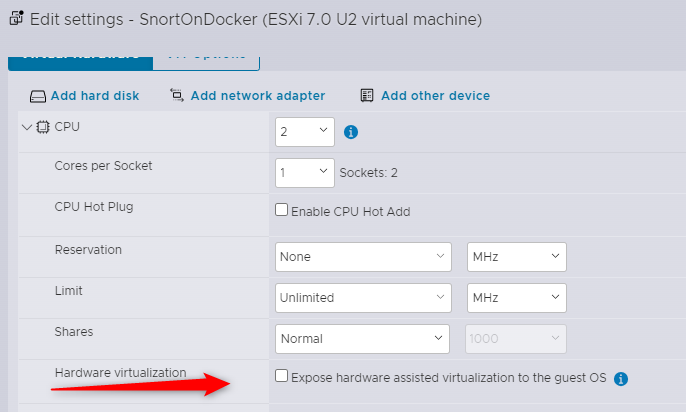
Task: Click the Shares 1000 value dropdown
Action: [x=516, y=339]
